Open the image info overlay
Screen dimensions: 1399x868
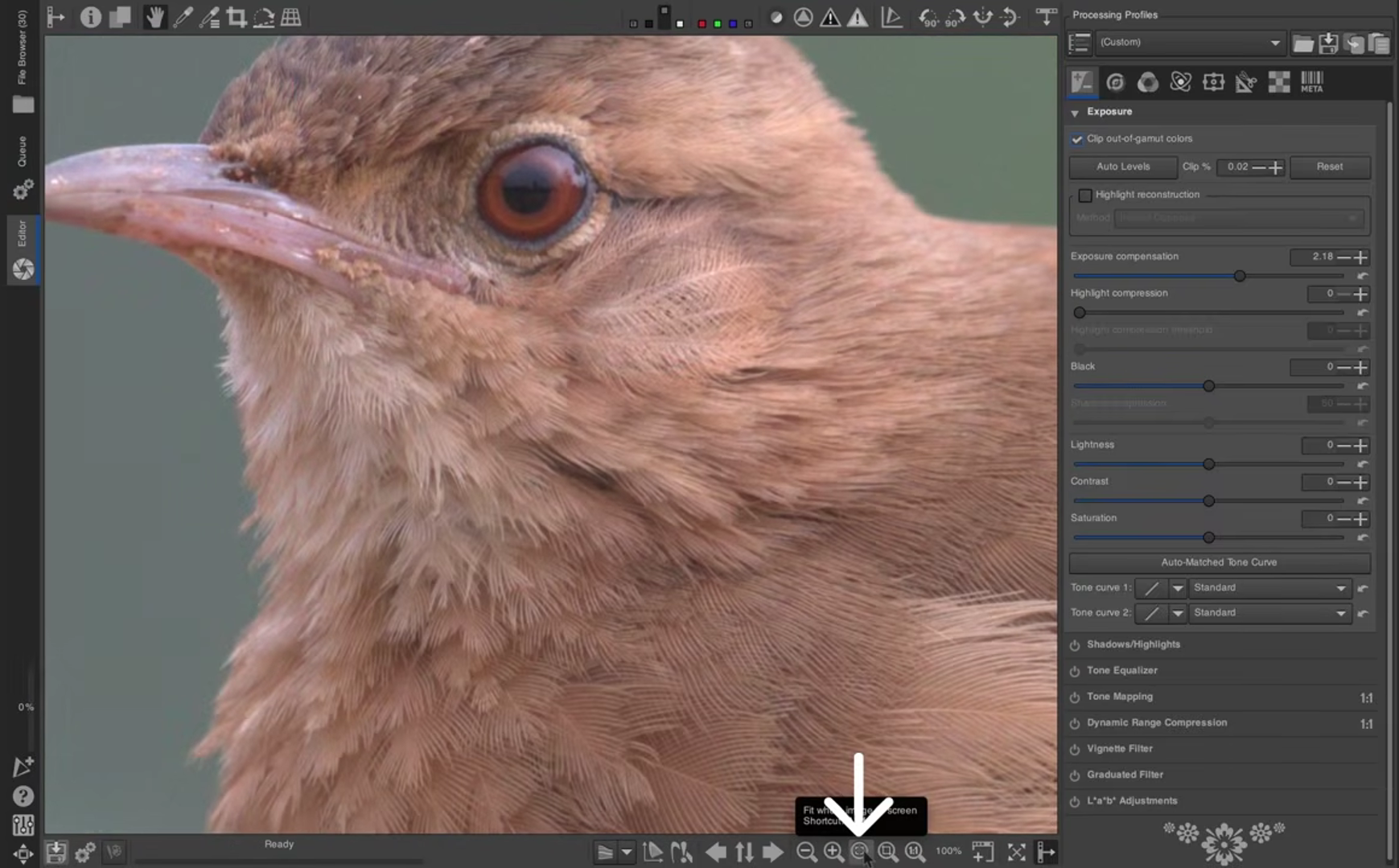[90, 17]
